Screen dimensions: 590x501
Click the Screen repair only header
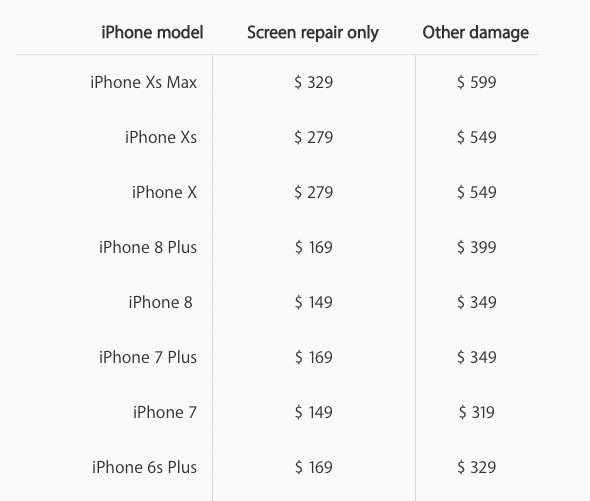click(x=313, y=33)
